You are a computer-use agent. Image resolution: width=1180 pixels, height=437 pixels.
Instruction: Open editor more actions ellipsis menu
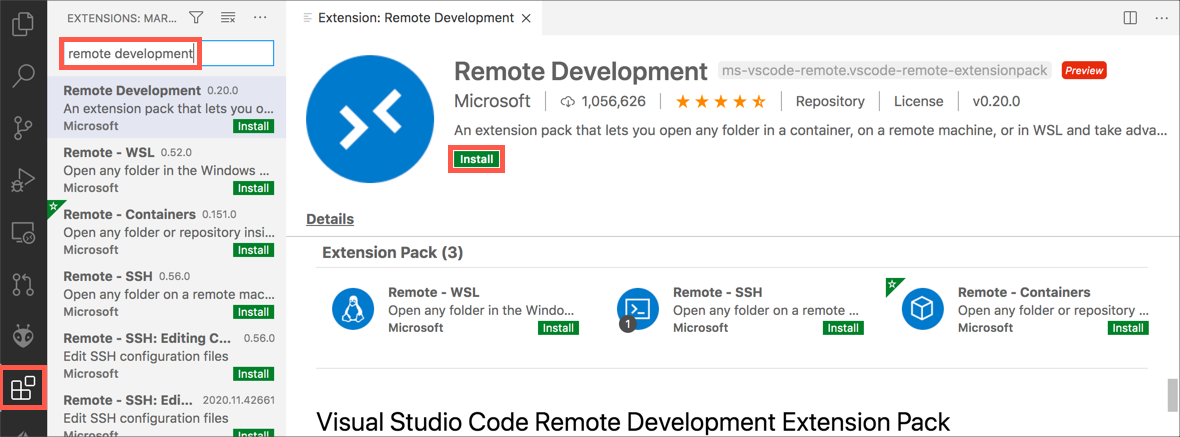pyautogui.click(x=1161, y=17)
